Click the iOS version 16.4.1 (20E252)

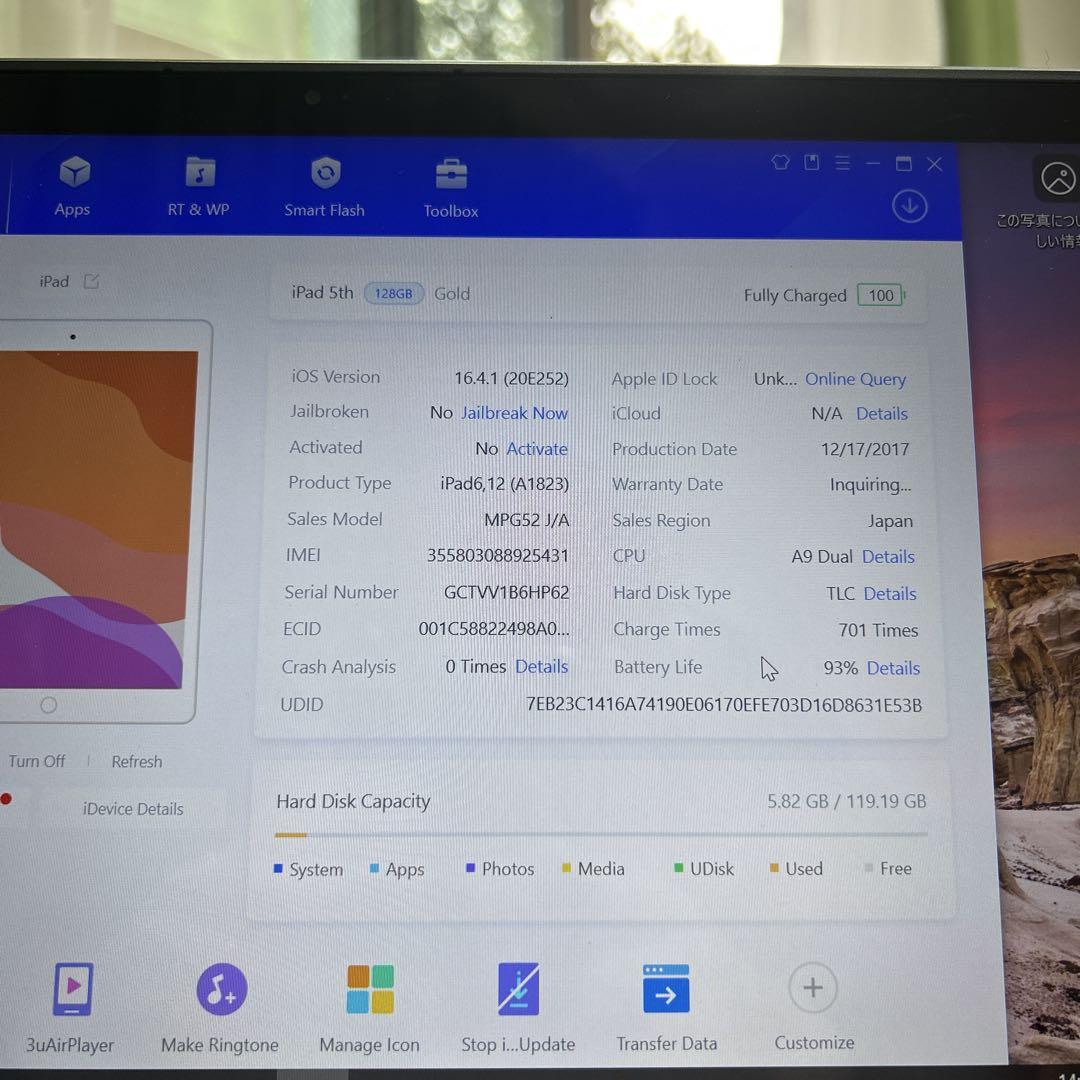[512, 378]
